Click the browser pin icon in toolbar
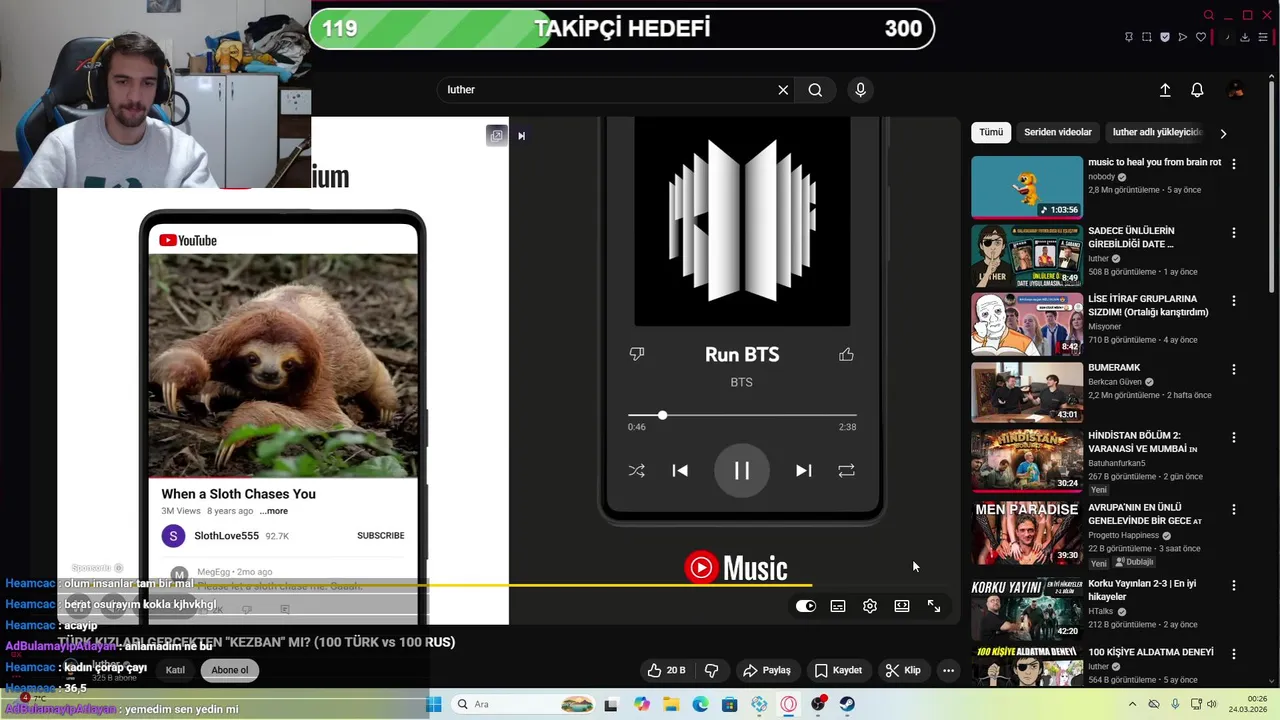1280x720 pixels. click(x=1129, y=37)
